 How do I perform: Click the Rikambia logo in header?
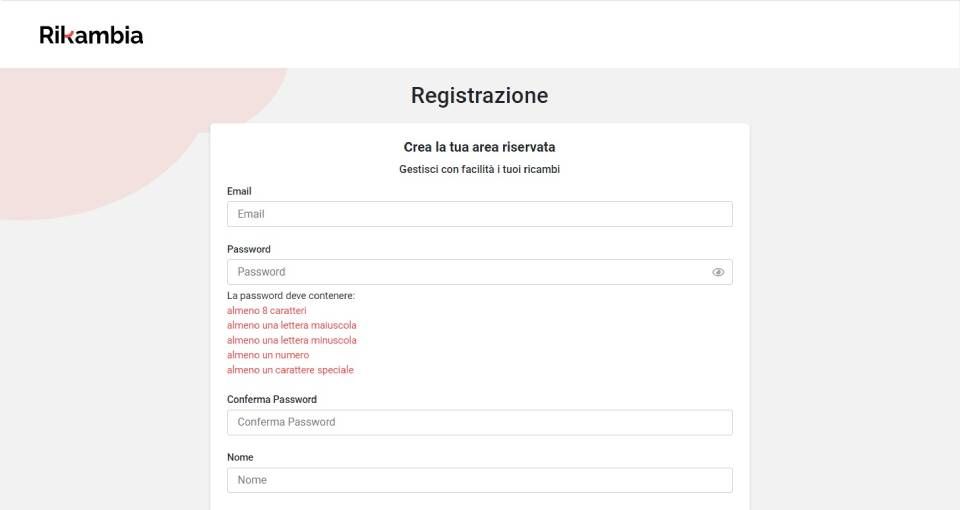tap(91, 35)
